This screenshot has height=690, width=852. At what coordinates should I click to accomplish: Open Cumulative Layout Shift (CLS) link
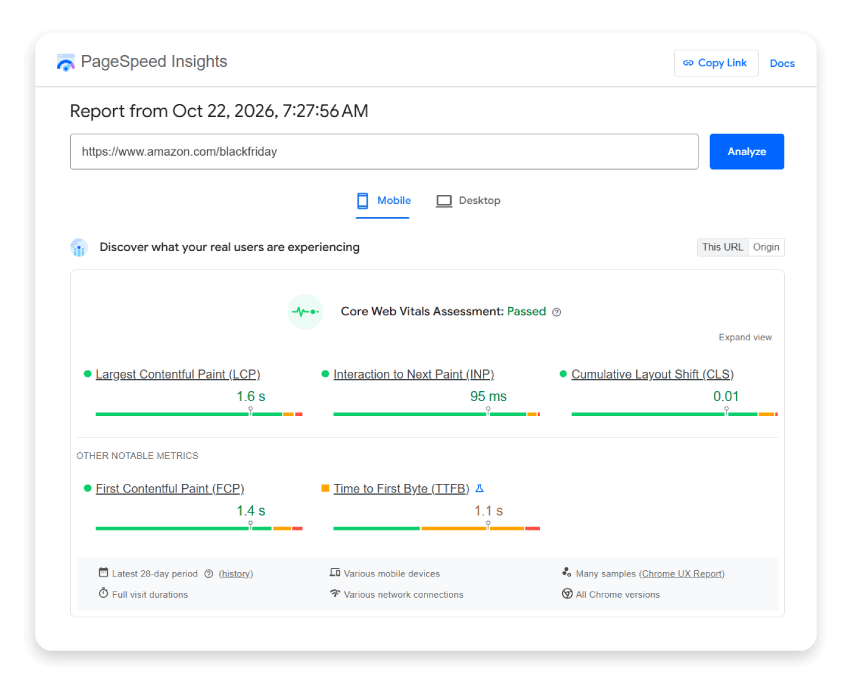[x=652, y=374]
